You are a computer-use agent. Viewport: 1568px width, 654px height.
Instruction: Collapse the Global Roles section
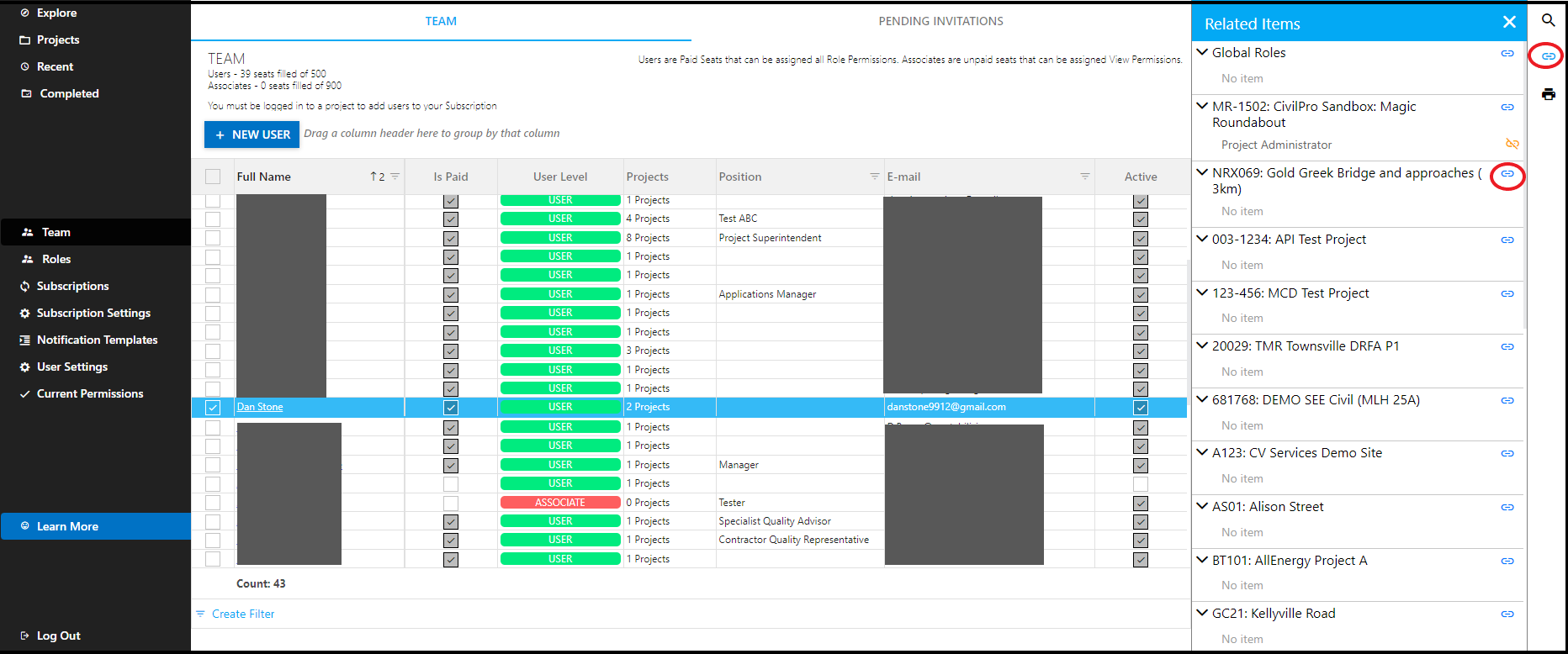(1203, 52)
